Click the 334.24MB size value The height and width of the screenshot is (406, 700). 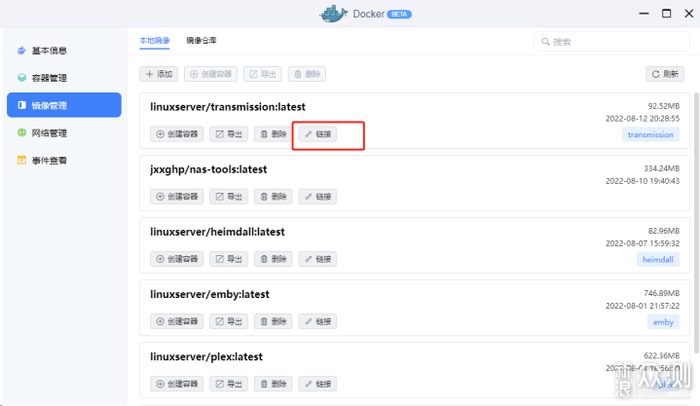point(662,169)
